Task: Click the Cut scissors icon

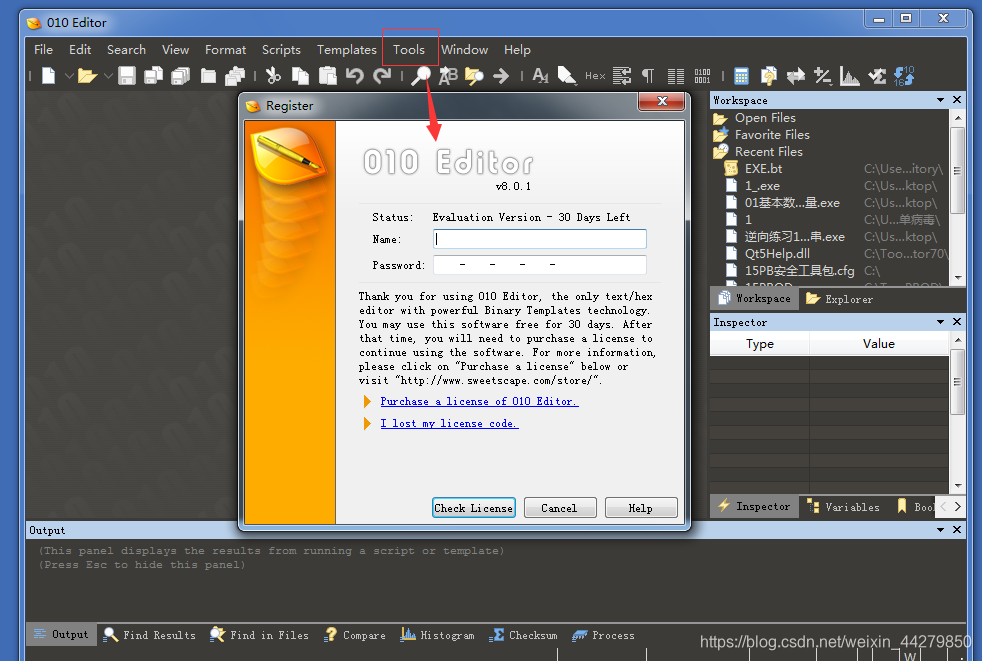Action: tap(273, 76)
